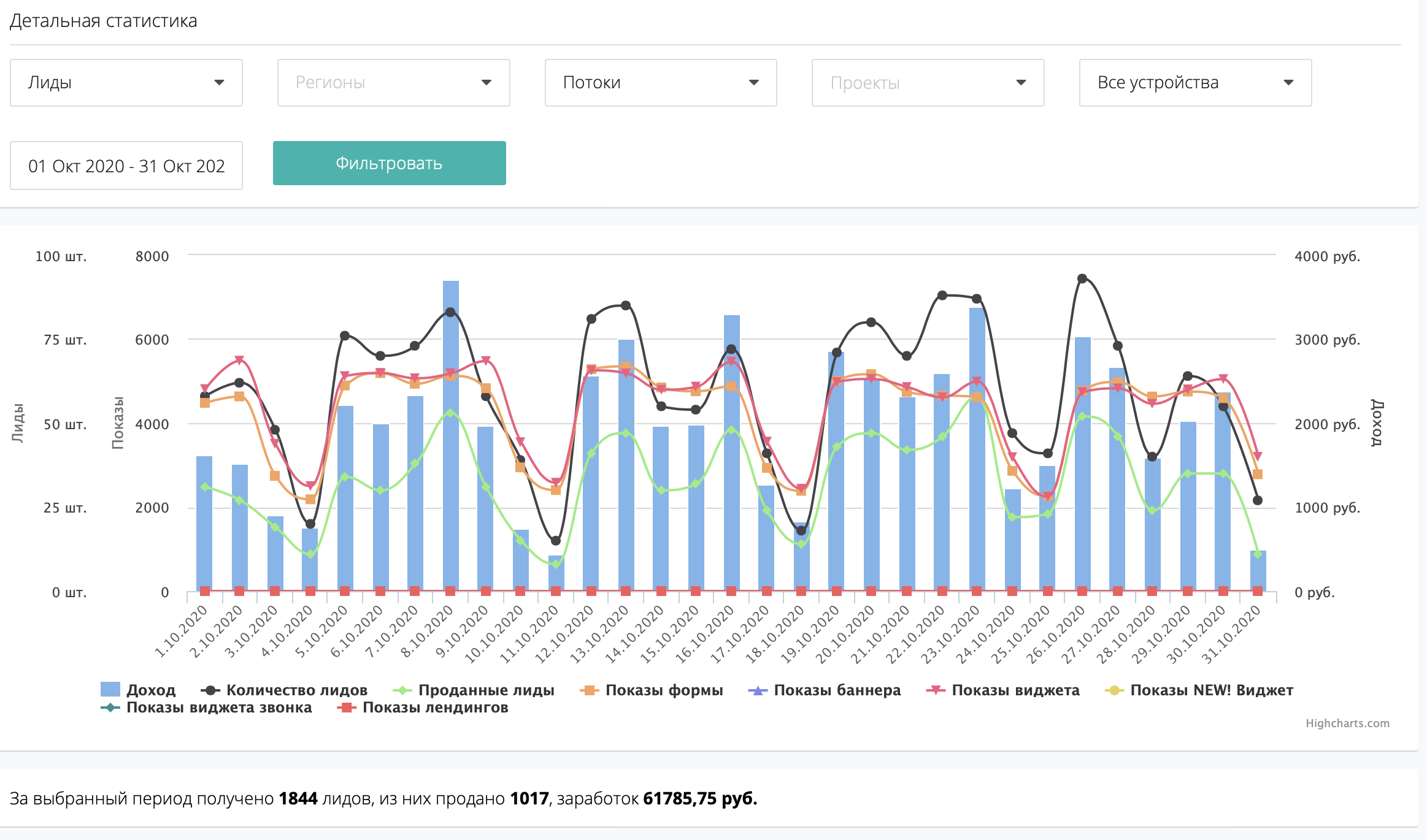1427x840 pixels.
Task: Open the Highcharts.com credit link
Action: [x=1347, y=724]
